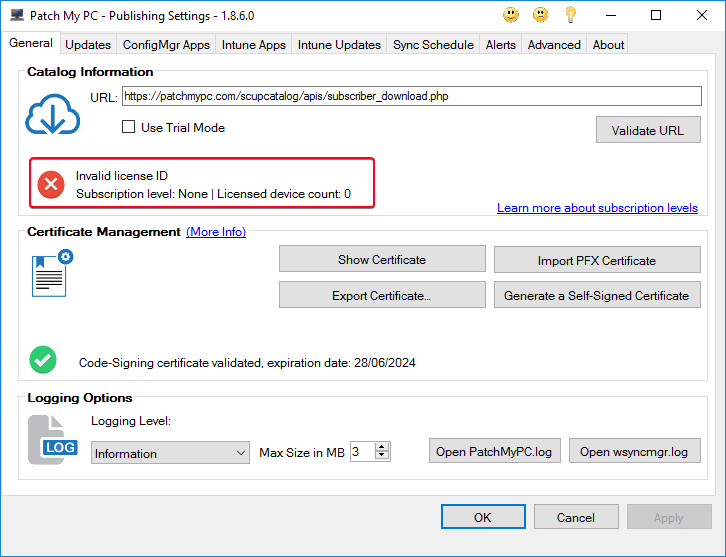Maximize the Publishing Settings window

[x=656, y=15]
